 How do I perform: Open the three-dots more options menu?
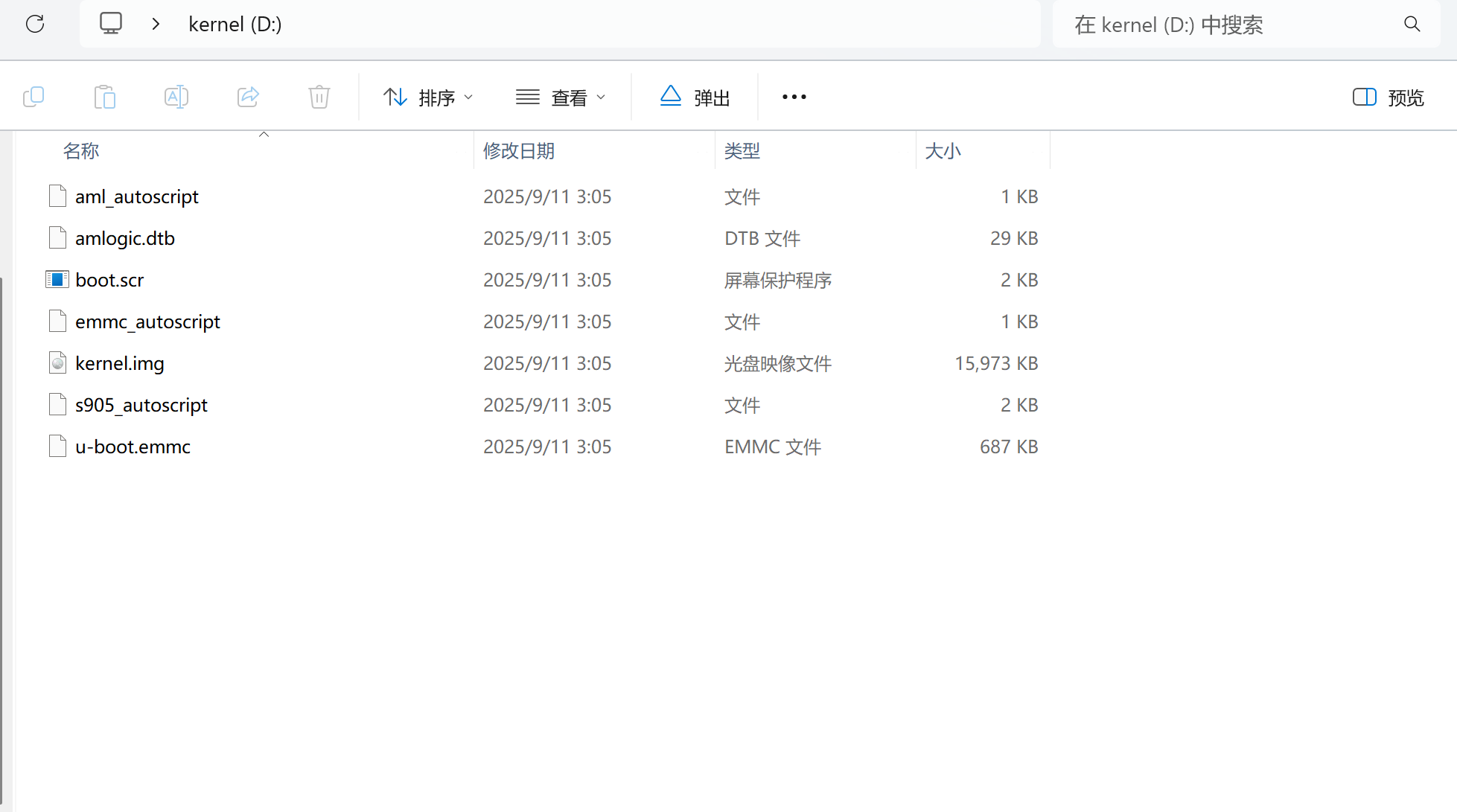(794, 97)
